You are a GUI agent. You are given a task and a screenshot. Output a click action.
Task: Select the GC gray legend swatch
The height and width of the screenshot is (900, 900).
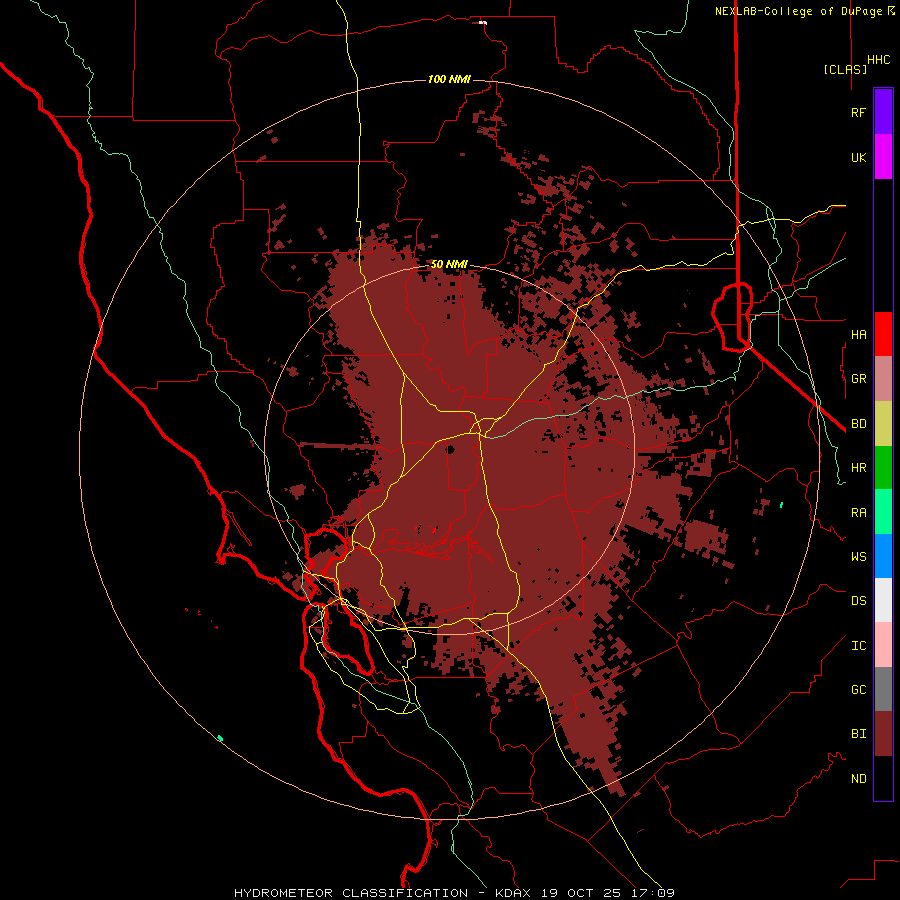(883, 689)
